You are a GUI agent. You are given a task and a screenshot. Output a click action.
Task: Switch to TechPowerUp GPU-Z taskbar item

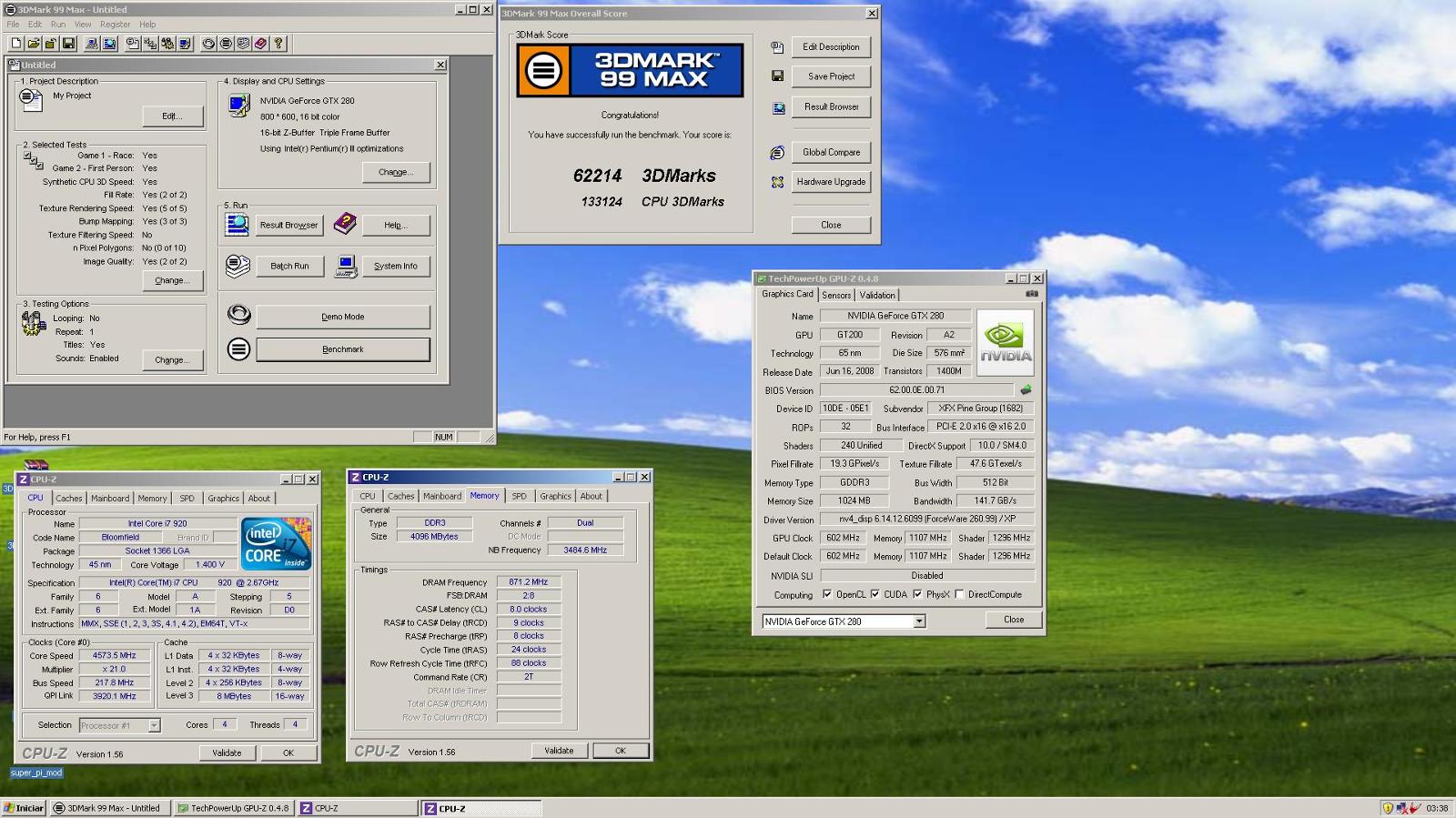233,808
